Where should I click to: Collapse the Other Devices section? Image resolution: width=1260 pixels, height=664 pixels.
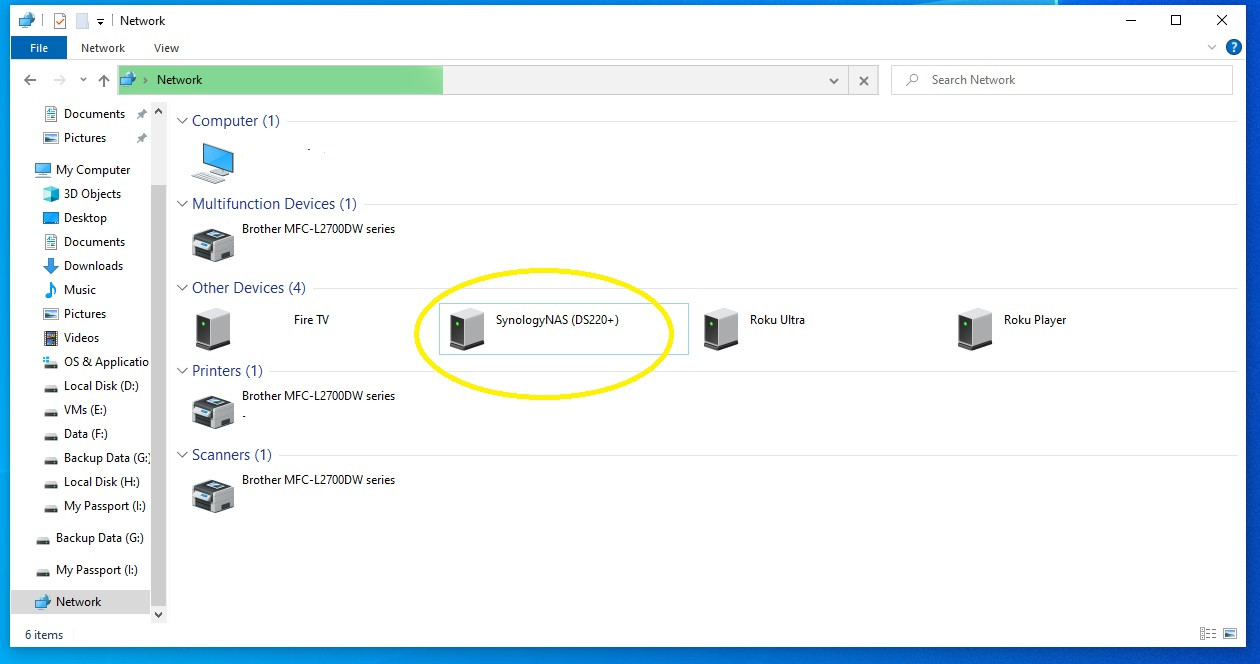pos(182,287)
